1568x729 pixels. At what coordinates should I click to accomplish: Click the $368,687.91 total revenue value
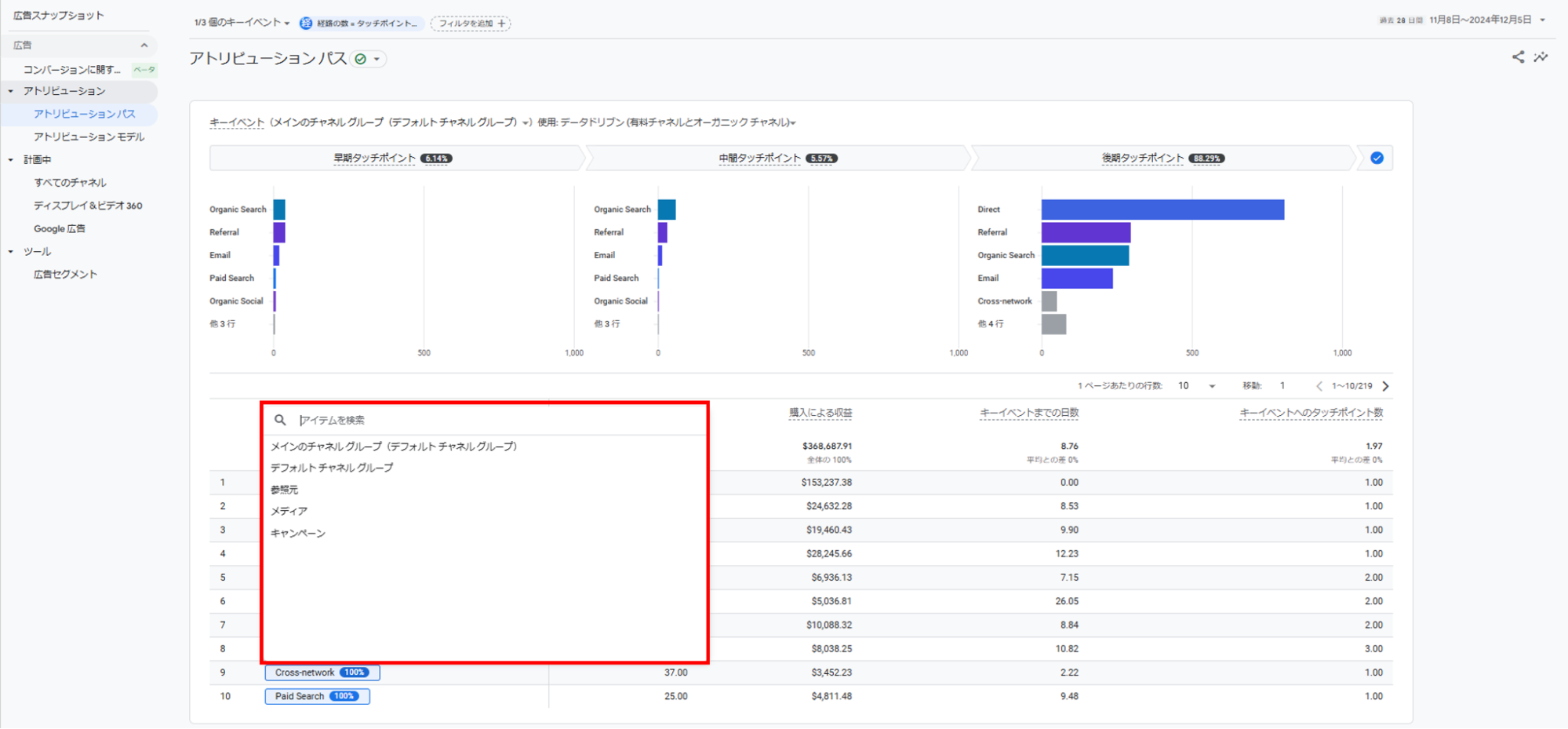(827, 447)
